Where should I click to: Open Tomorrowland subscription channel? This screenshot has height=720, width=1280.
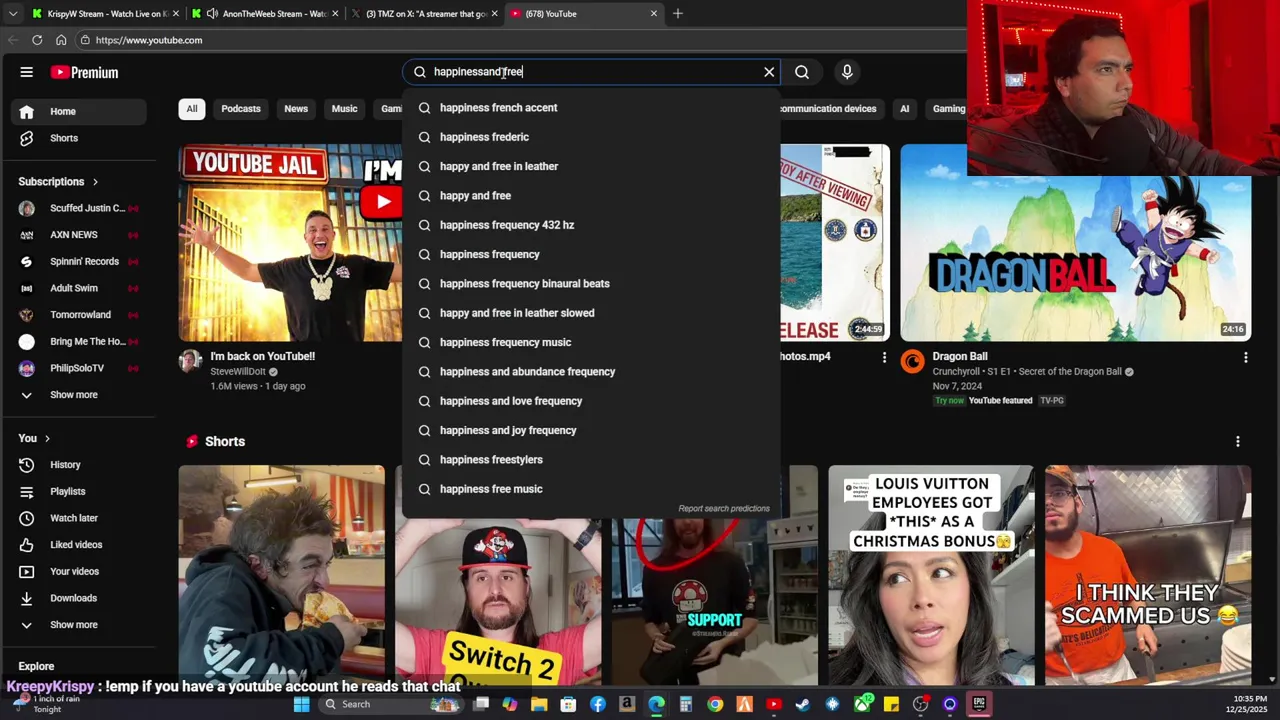pyautogui.click(x=78, y=315)
